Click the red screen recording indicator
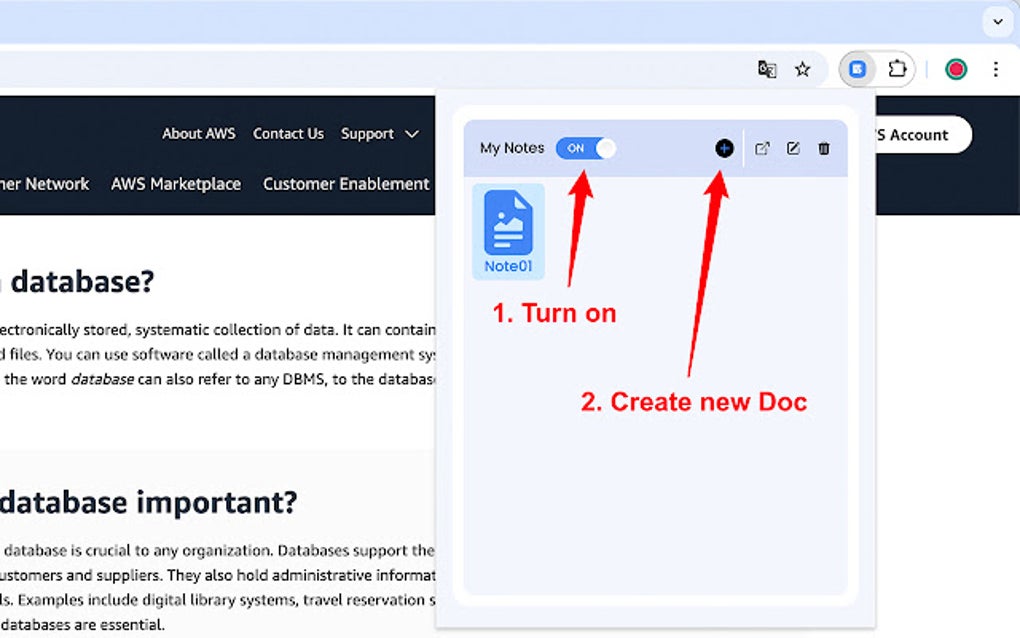Screen dimensions: 1020x638 tap(955, 69)
